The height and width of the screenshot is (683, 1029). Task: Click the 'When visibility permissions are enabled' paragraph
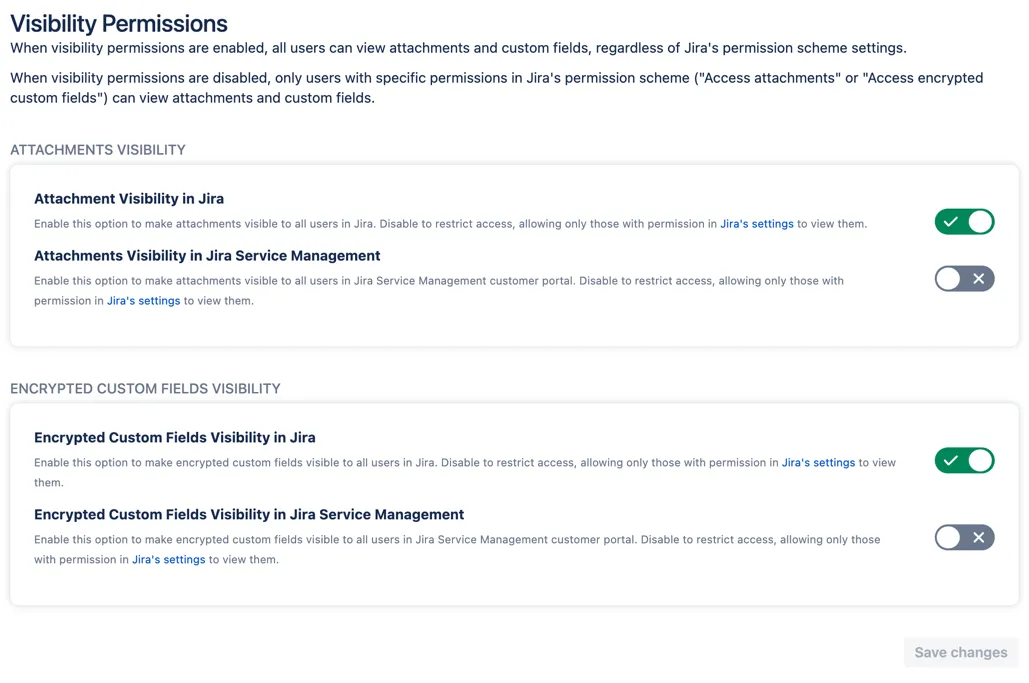(458, 48)
